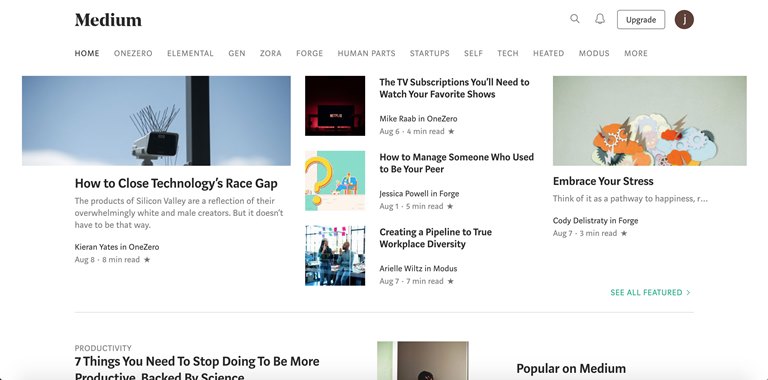The image size is (768, 380).
Task: Click the star next to Aug 1 · 5 min read
Action: (450, 206)
